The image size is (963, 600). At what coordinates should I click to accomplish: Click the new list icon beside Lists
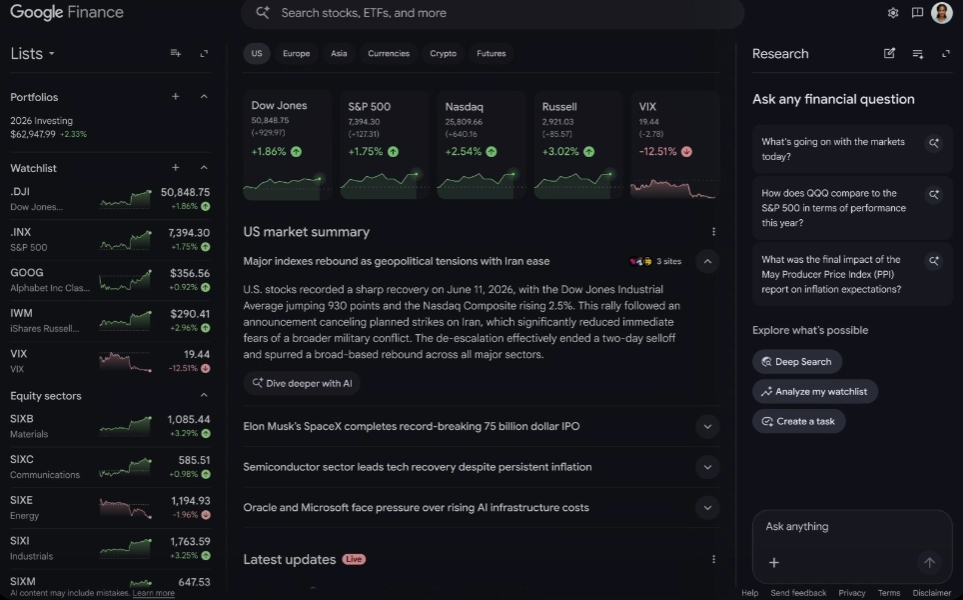click(176, 53)
